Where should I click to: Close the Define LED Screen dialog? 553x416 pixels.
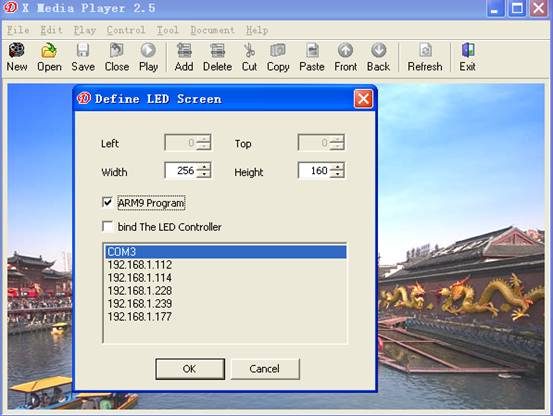[363, 99]
